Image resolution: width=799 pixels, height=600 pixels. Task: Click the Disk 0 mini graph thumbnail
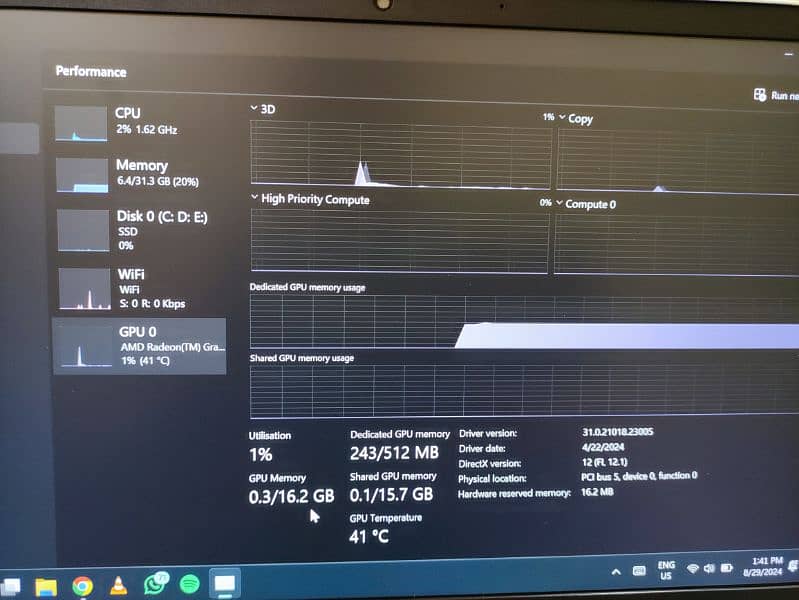(x=84, y=231)
